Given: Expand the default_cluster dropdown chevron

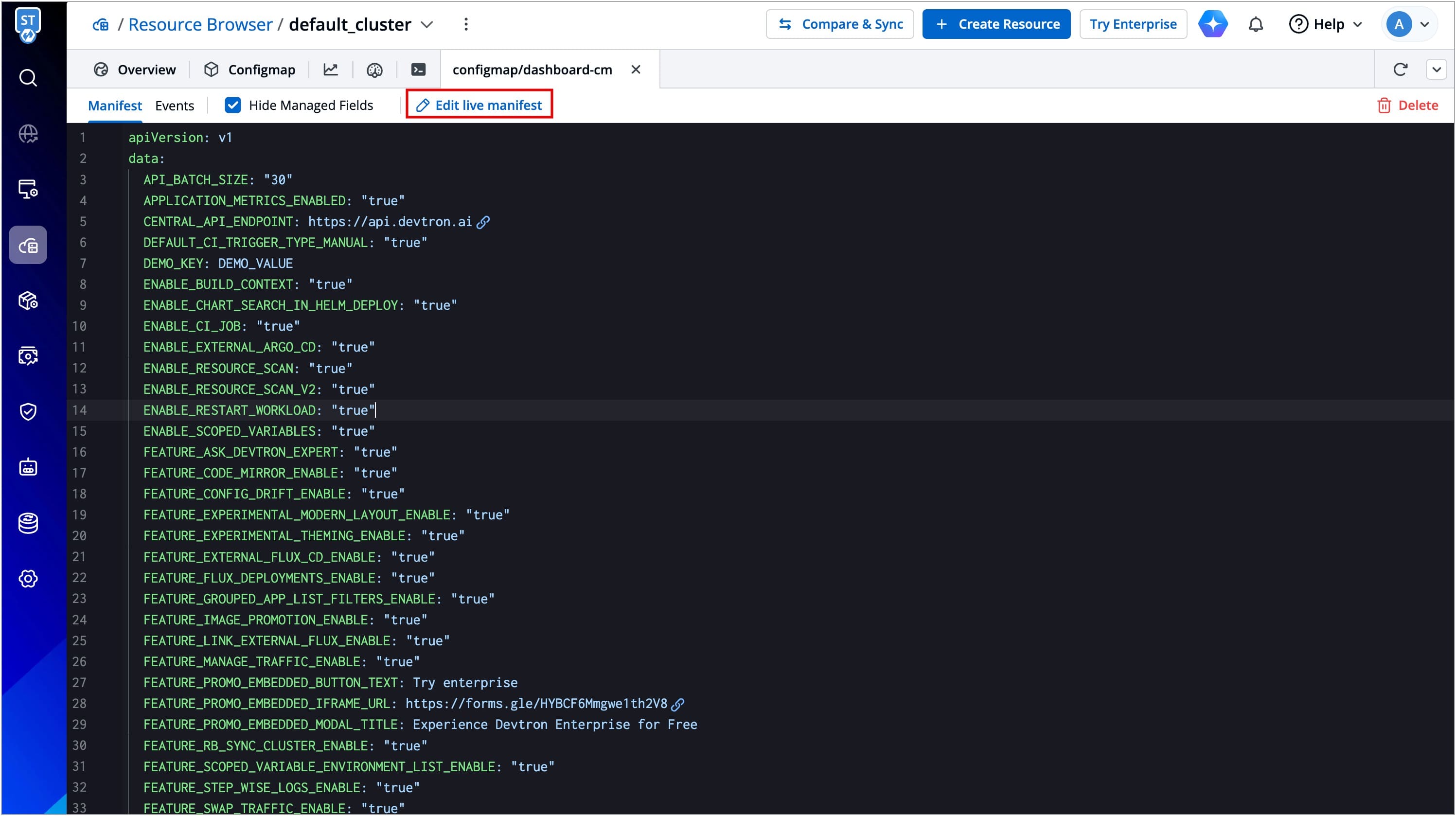Looking at the screenshot, I should click(x=427, y=24).
